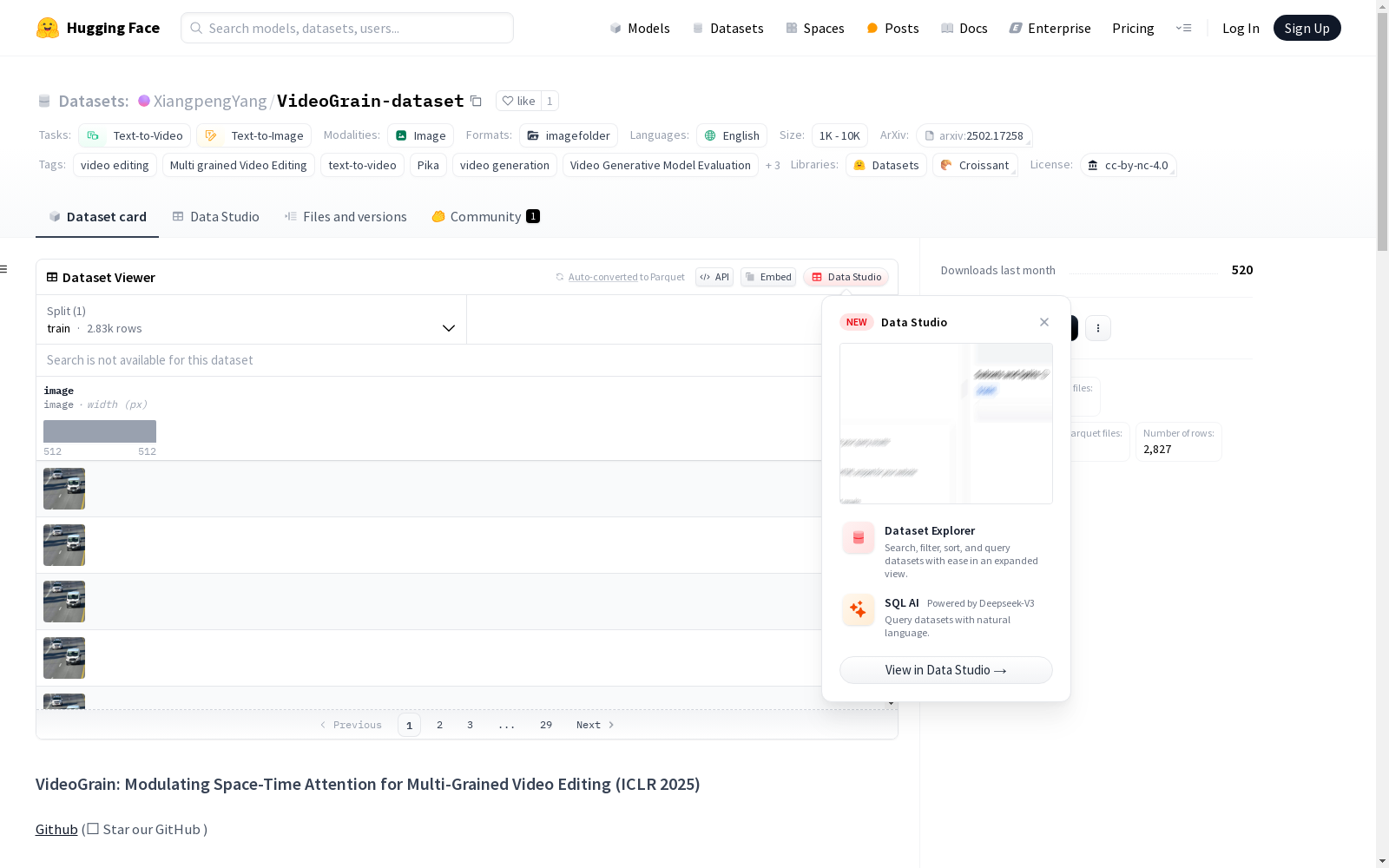Open Posts in the top navigation
Viewport: 1389px width, 868px height.
[x=892, y=28]
